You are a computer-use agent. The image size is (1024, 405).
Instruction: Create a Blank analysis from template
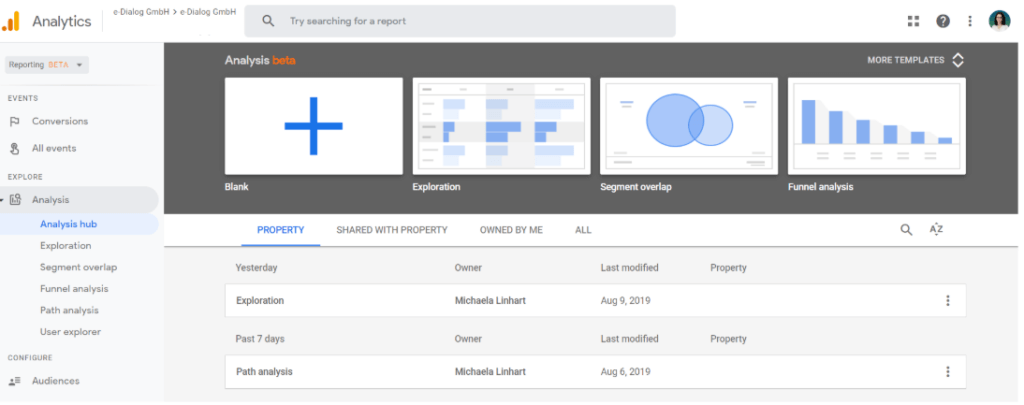313,126
